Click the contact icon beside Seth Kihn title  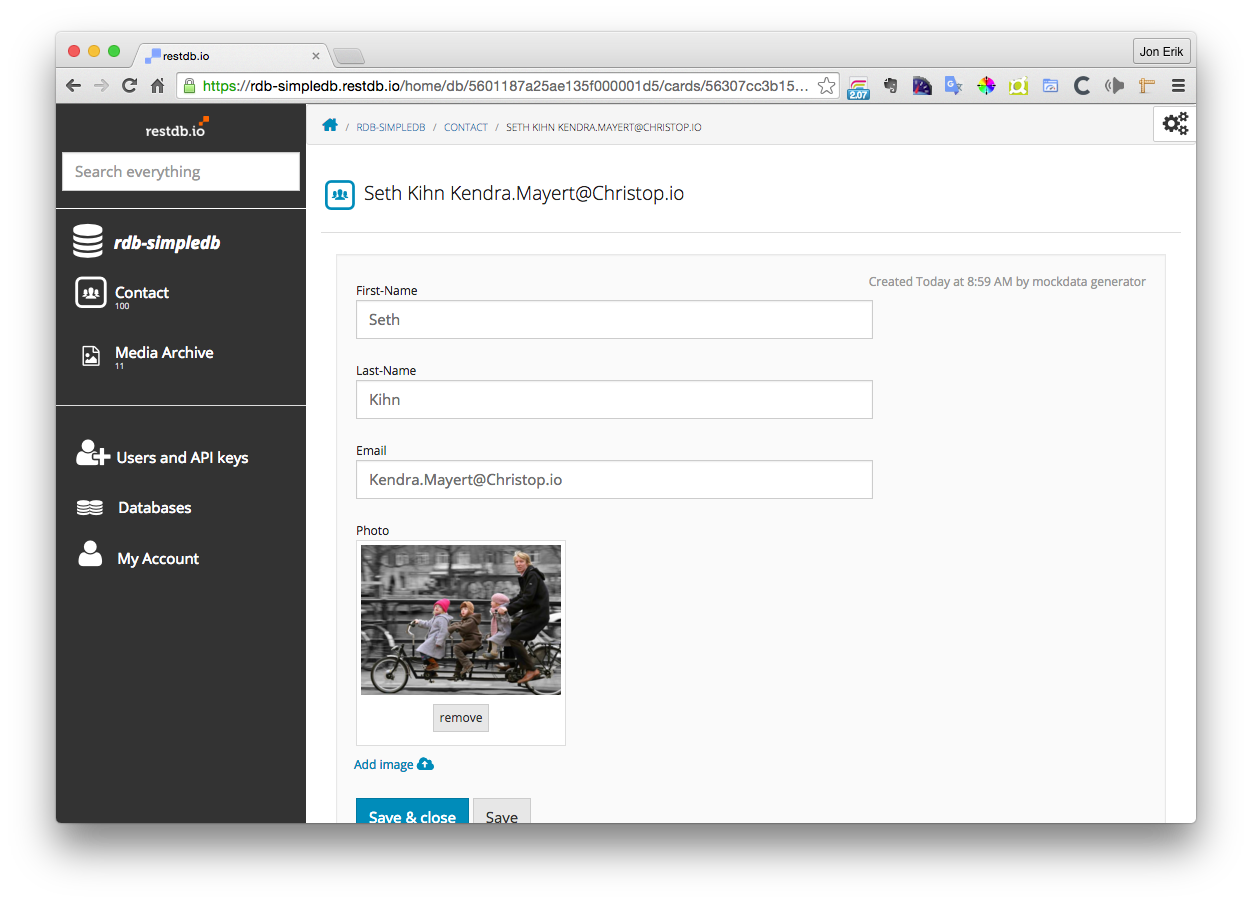click(340, 194)
